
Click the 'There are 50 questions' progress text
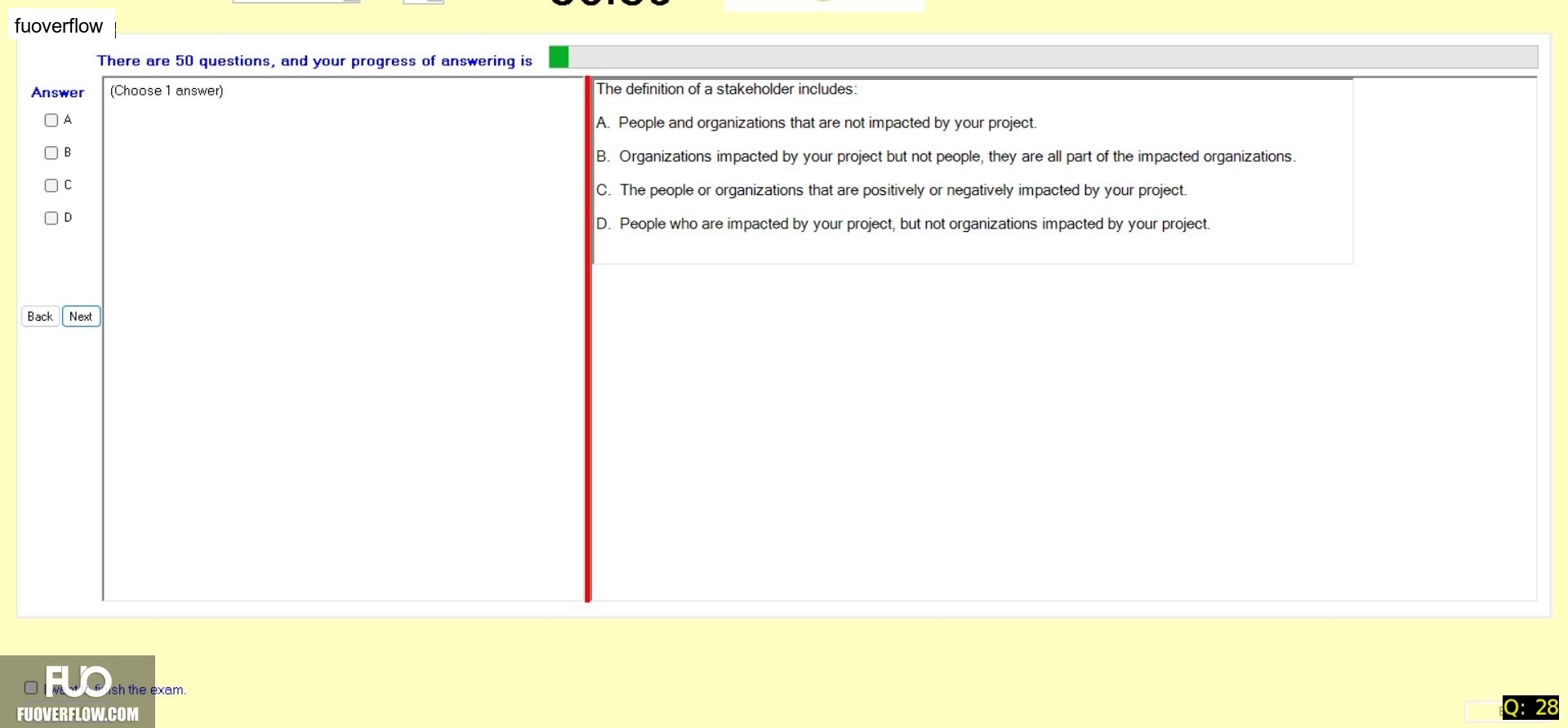314,60
